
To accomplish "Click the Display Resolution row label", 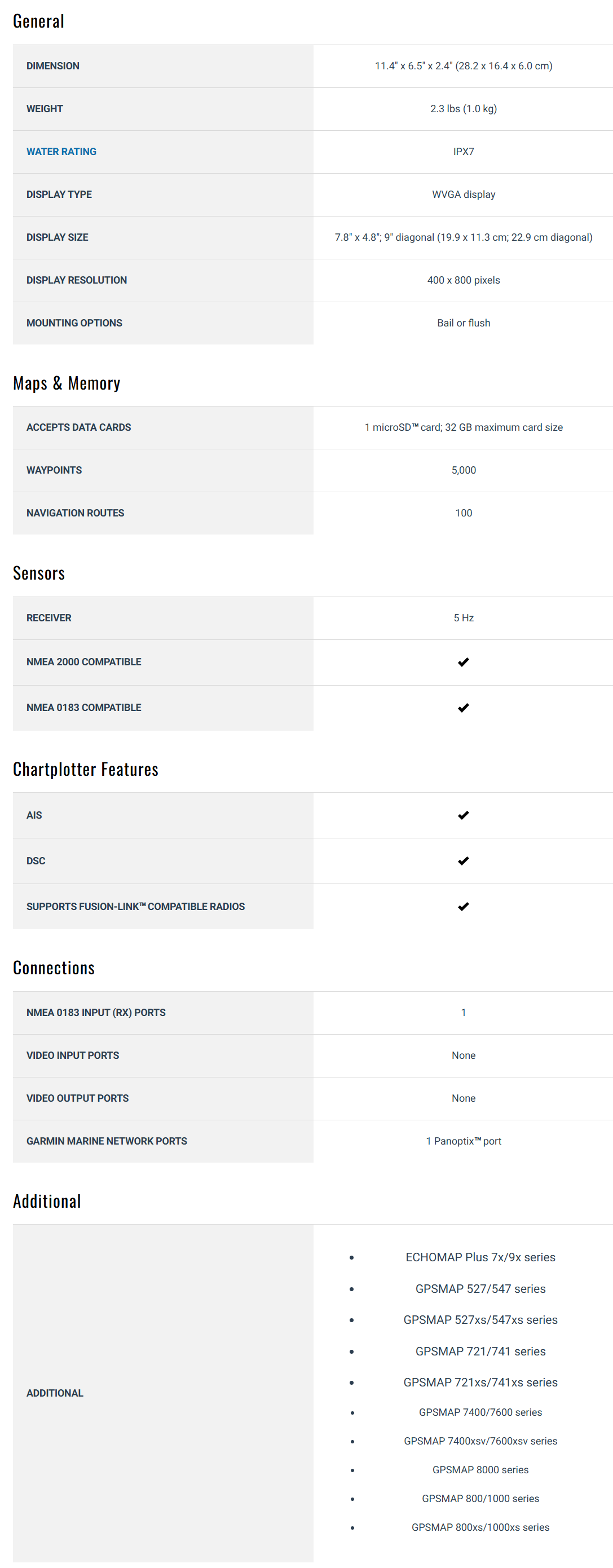I will (x=77, y=280).
